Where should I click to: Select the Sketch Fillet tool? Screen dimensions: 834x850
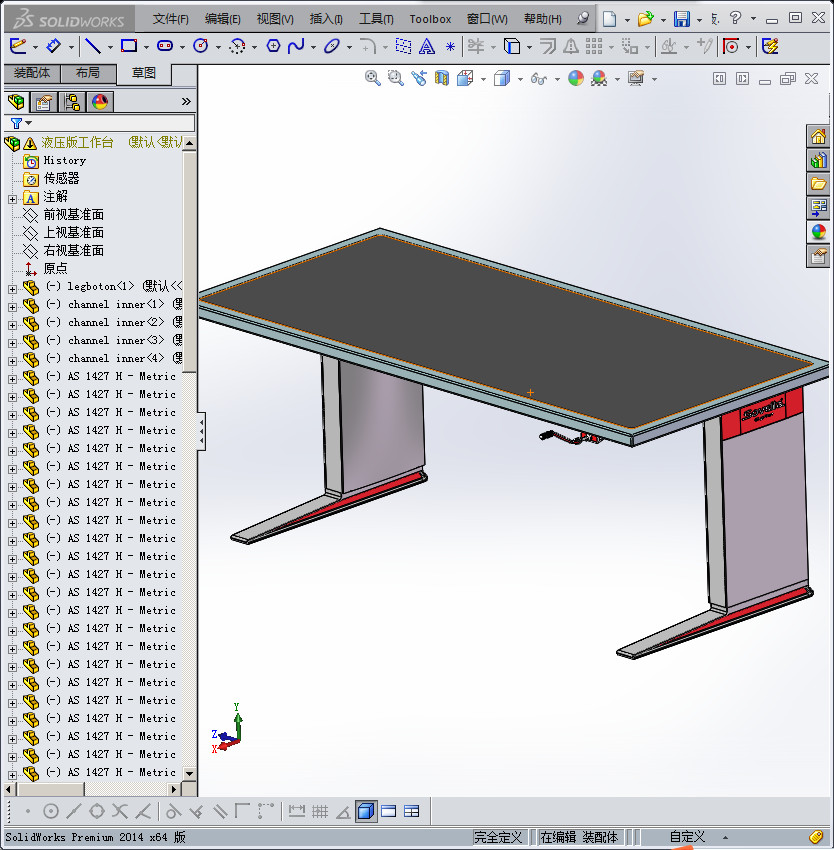(x=368, y=47)
